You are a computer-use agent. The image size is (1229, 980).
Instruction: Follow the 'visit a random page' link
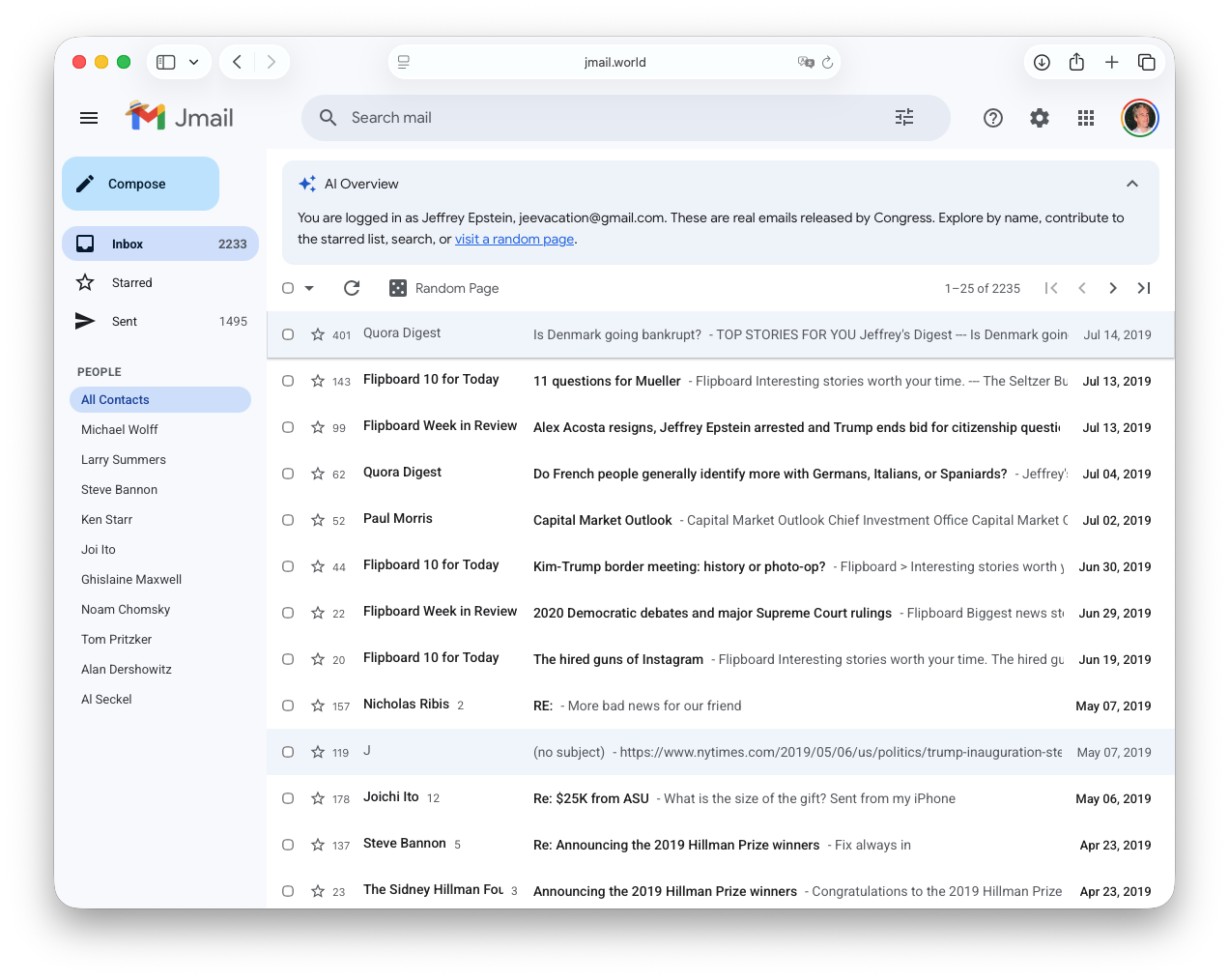click(x=514, y=240)
